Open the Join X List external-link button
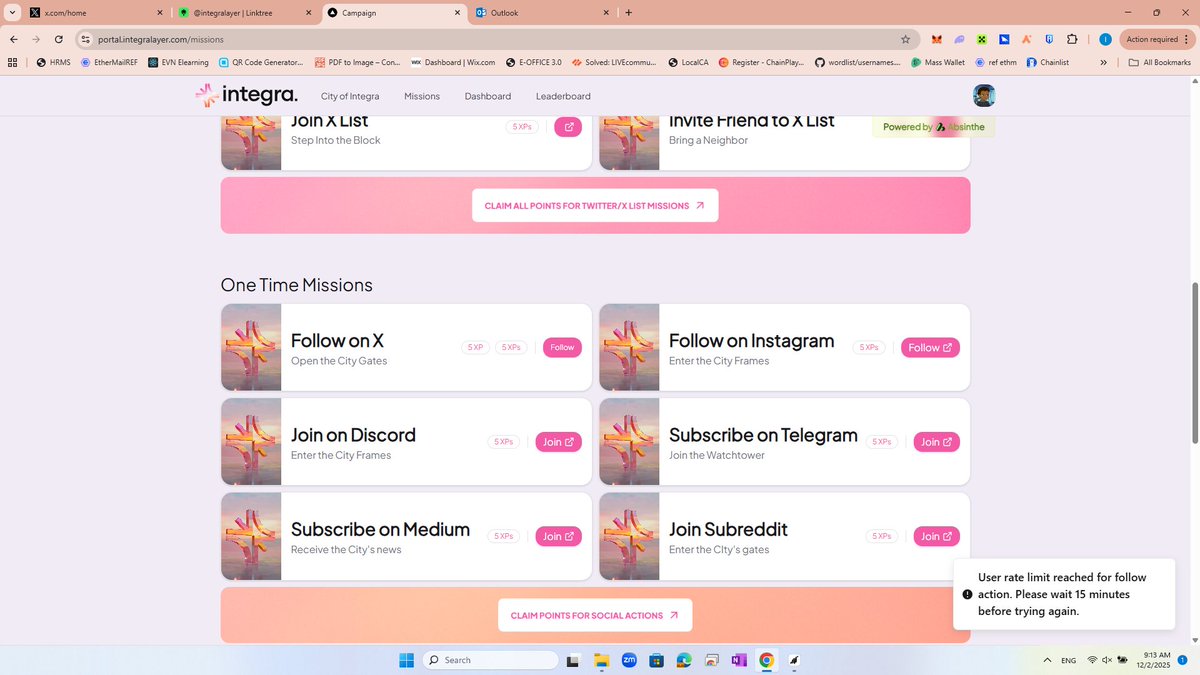Screen dimensions: 1200x675 (568, 127)
